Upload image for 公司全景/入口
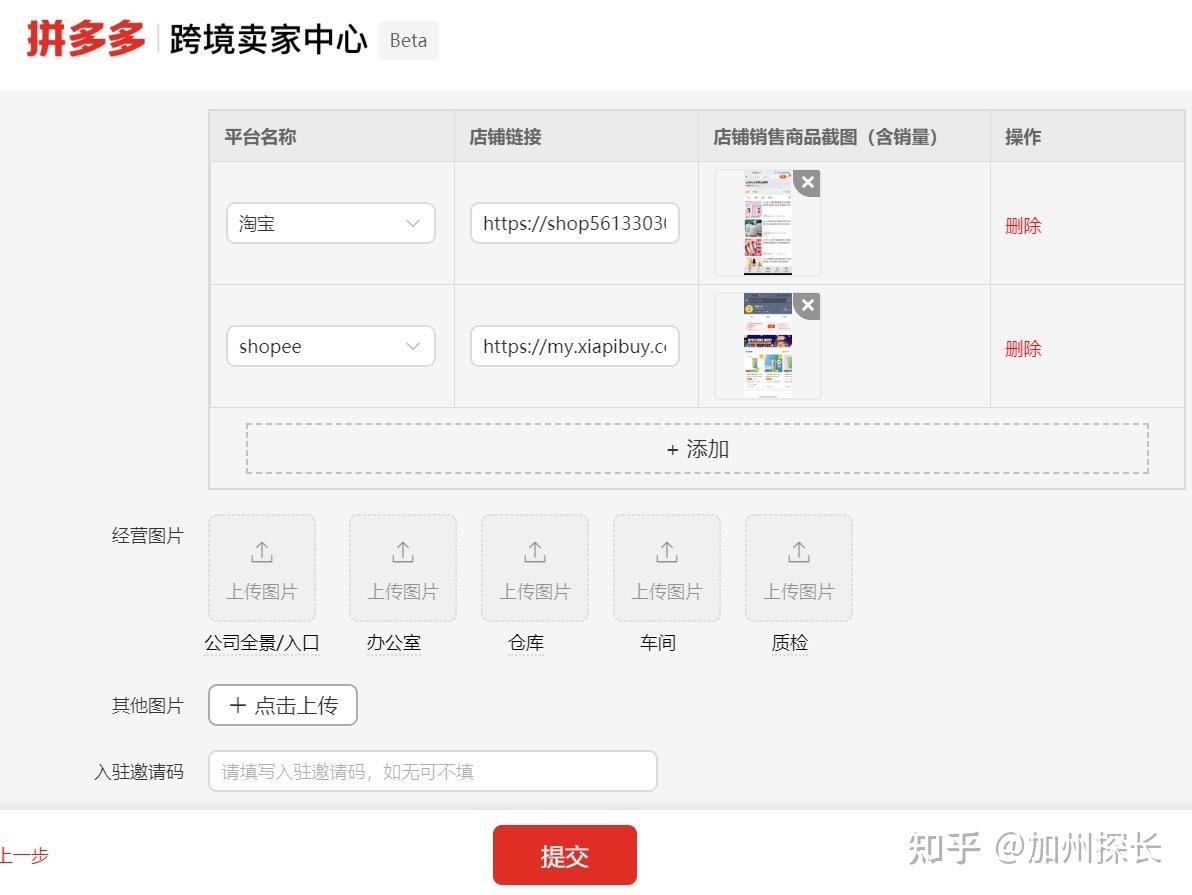Image resolution: width=1192 pixels, height=895 pixels. pos(262,568)
